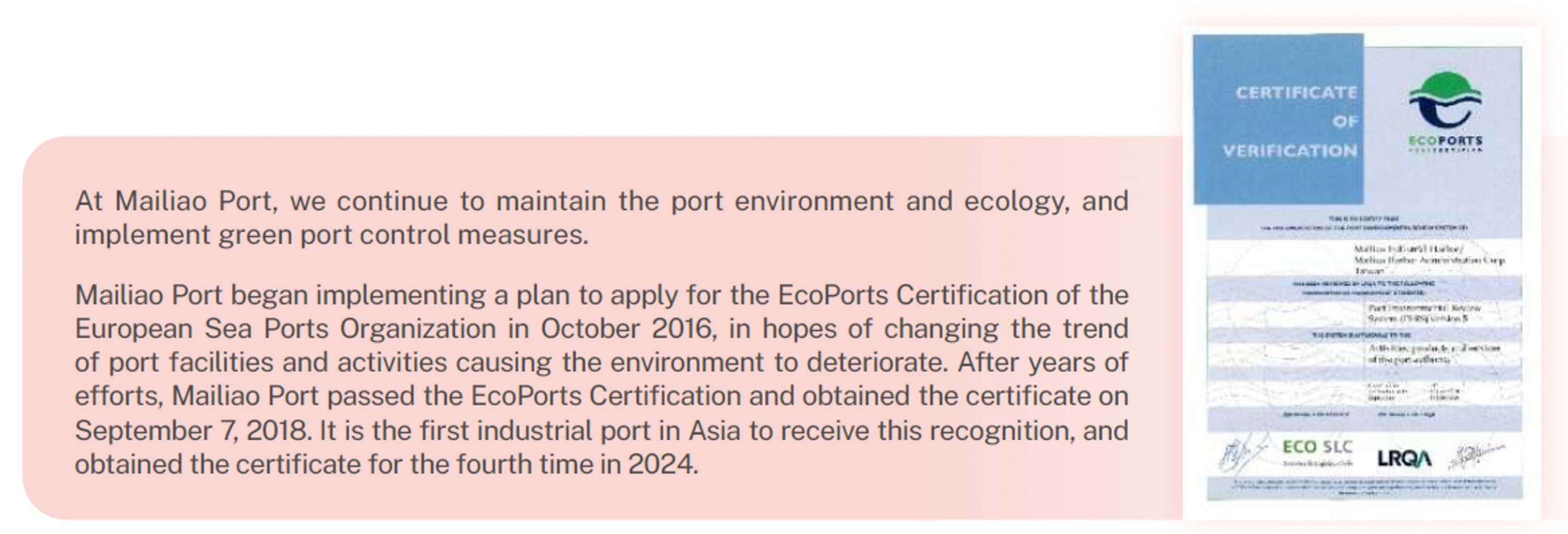1568x534 pixels.
Task: Click the date "October 2016"
Action: (x=626, y=330)
